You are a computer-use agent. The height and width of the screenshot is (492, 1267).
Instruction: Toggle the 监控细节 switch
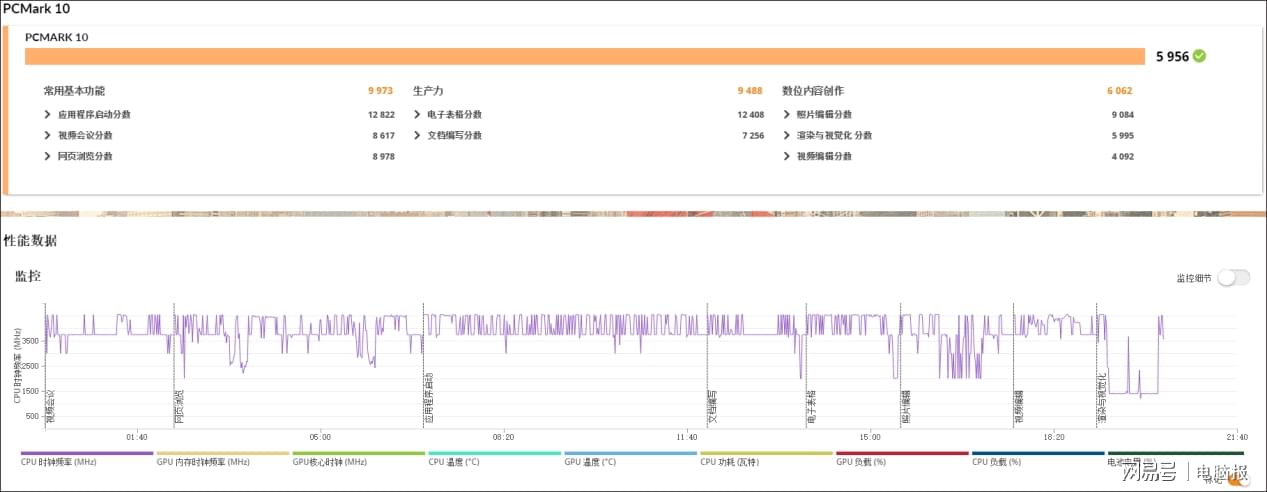[1233, 277]
